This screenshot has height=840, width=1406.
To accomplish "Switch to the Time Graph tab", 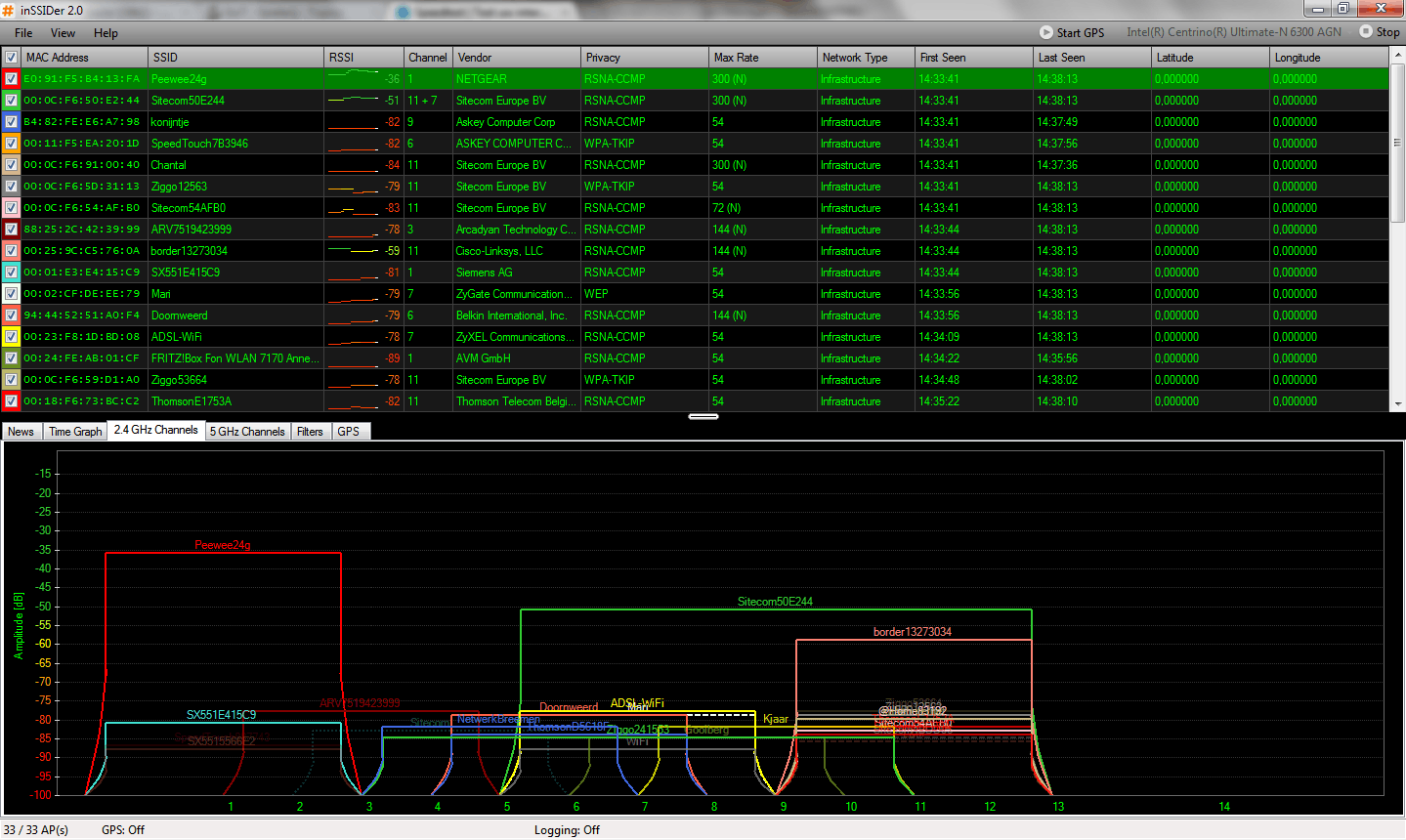I will pyautogui.click(x=75, y=431).
